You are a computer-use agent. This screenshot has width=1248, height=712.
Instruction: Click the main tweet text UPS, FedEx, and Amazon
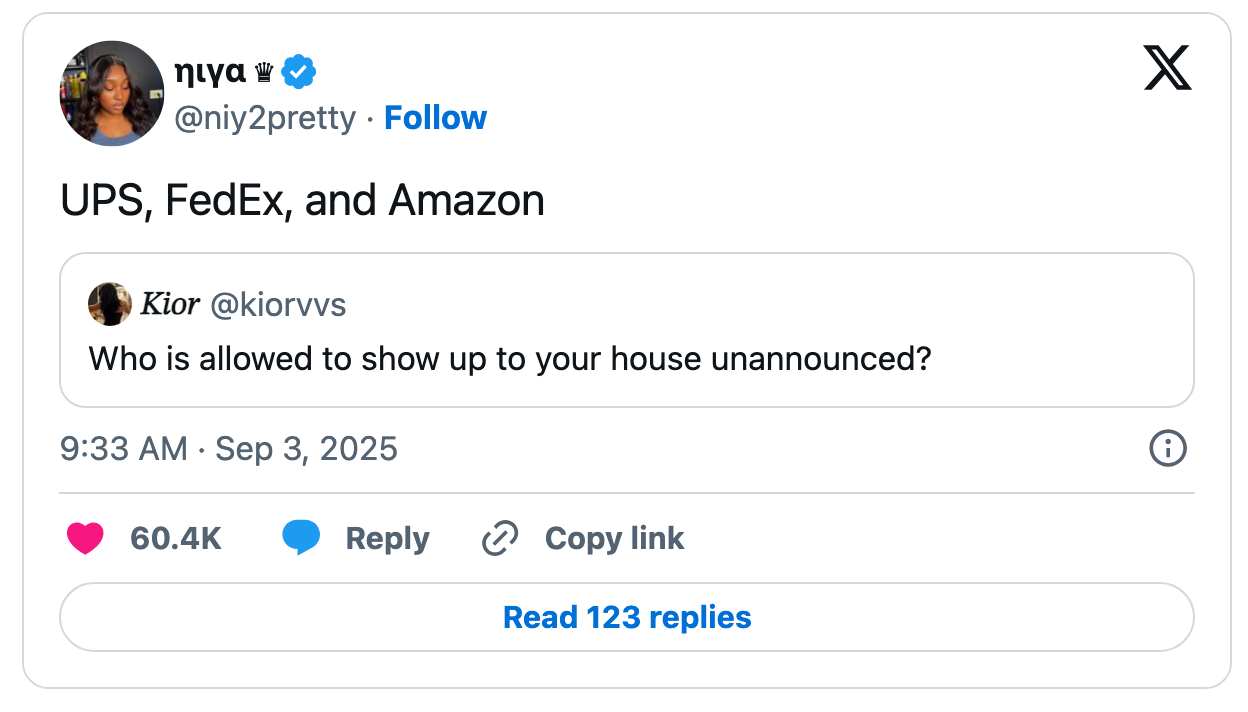(x=301, y=200)
